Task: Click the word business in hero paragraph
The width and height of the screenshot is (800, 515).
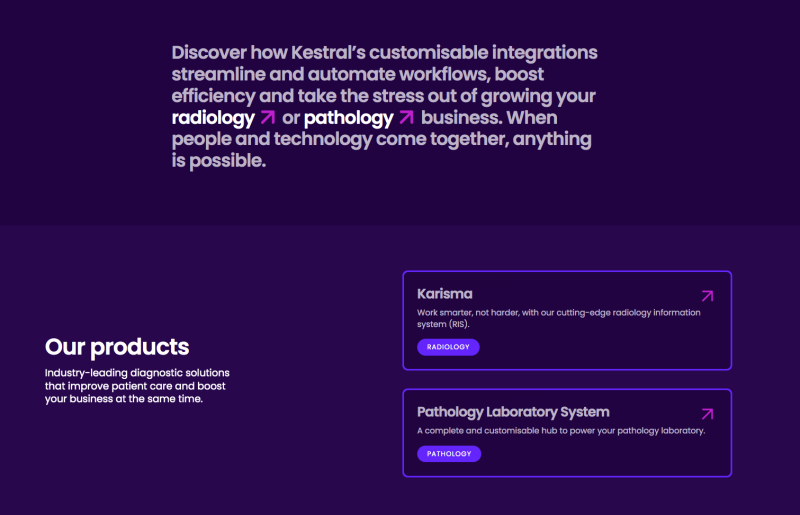Action: (x=457, y=118)
